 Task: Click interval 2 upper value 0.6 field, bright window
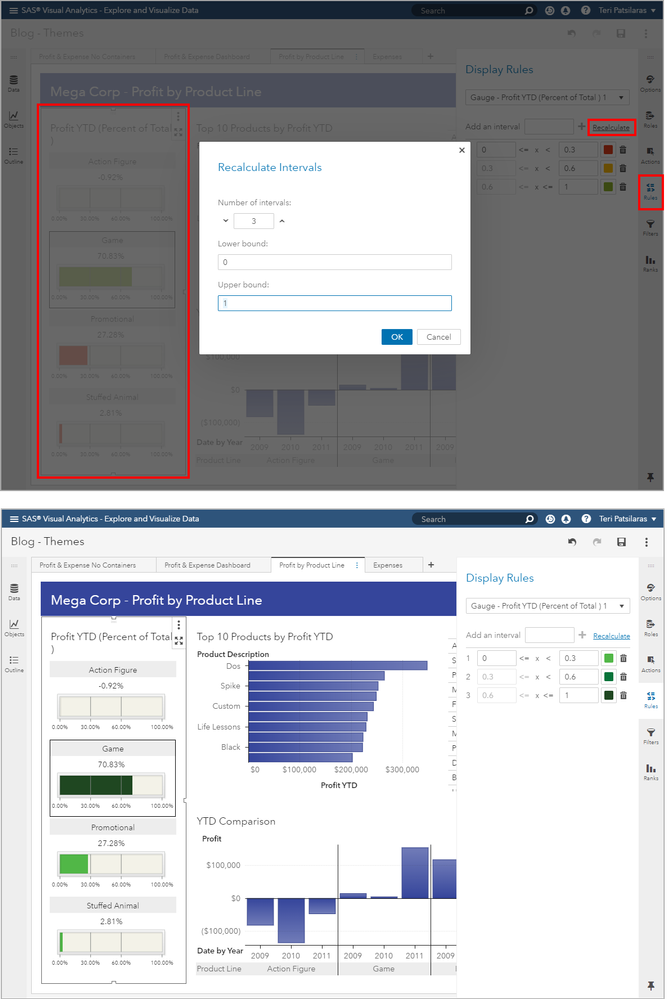[x=578, y=677]
